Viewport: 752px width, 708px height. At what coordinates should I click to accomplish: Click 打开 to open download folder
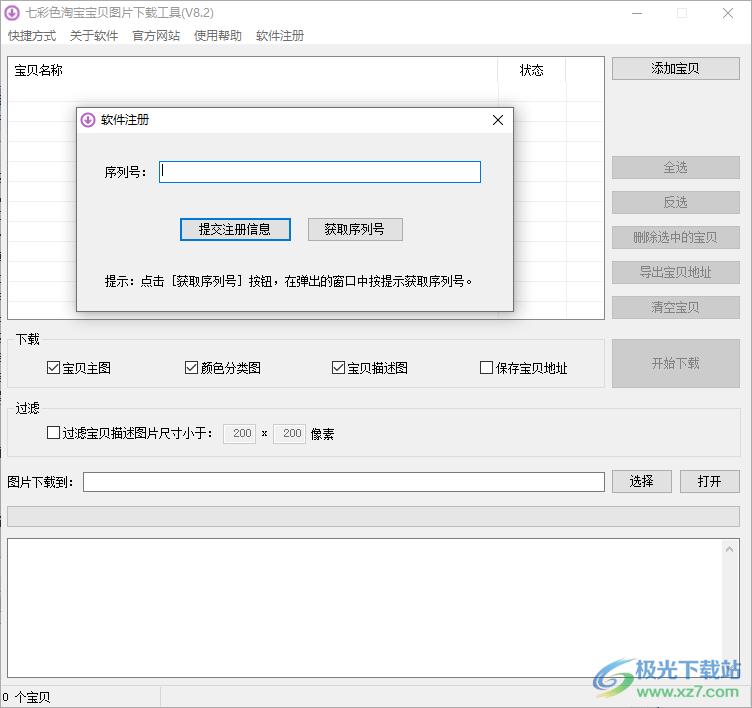click(709, 482)
